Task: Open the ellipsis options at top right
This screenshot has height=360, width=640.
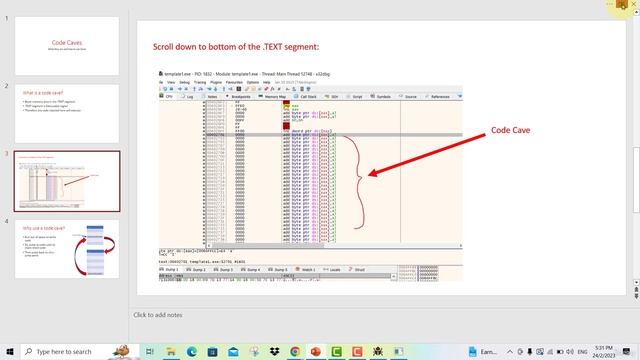Action: [x=610, y=4]
